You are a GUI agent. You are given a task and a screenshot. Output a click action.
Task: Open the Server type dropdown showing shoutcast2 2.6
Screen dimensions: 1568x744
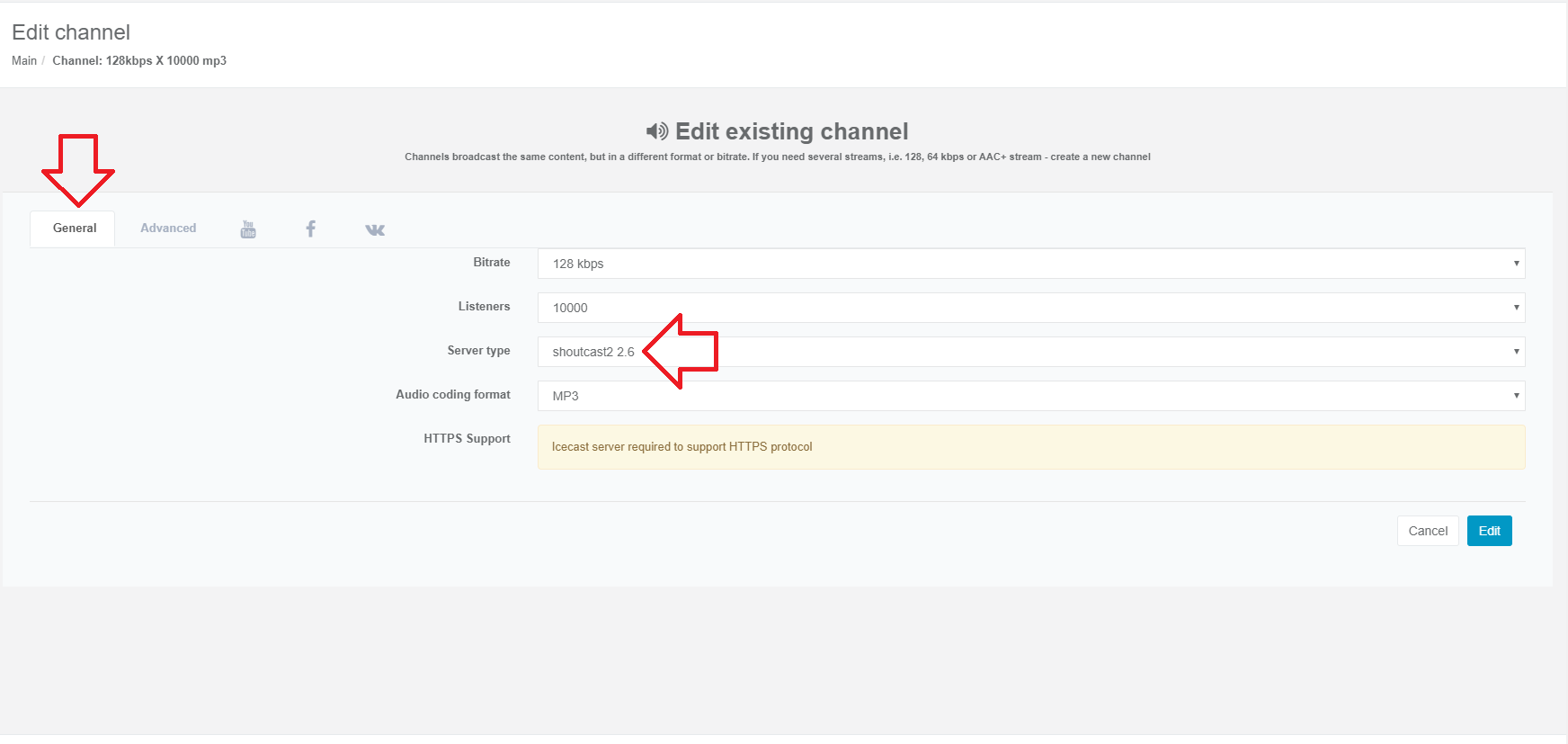1031,352
